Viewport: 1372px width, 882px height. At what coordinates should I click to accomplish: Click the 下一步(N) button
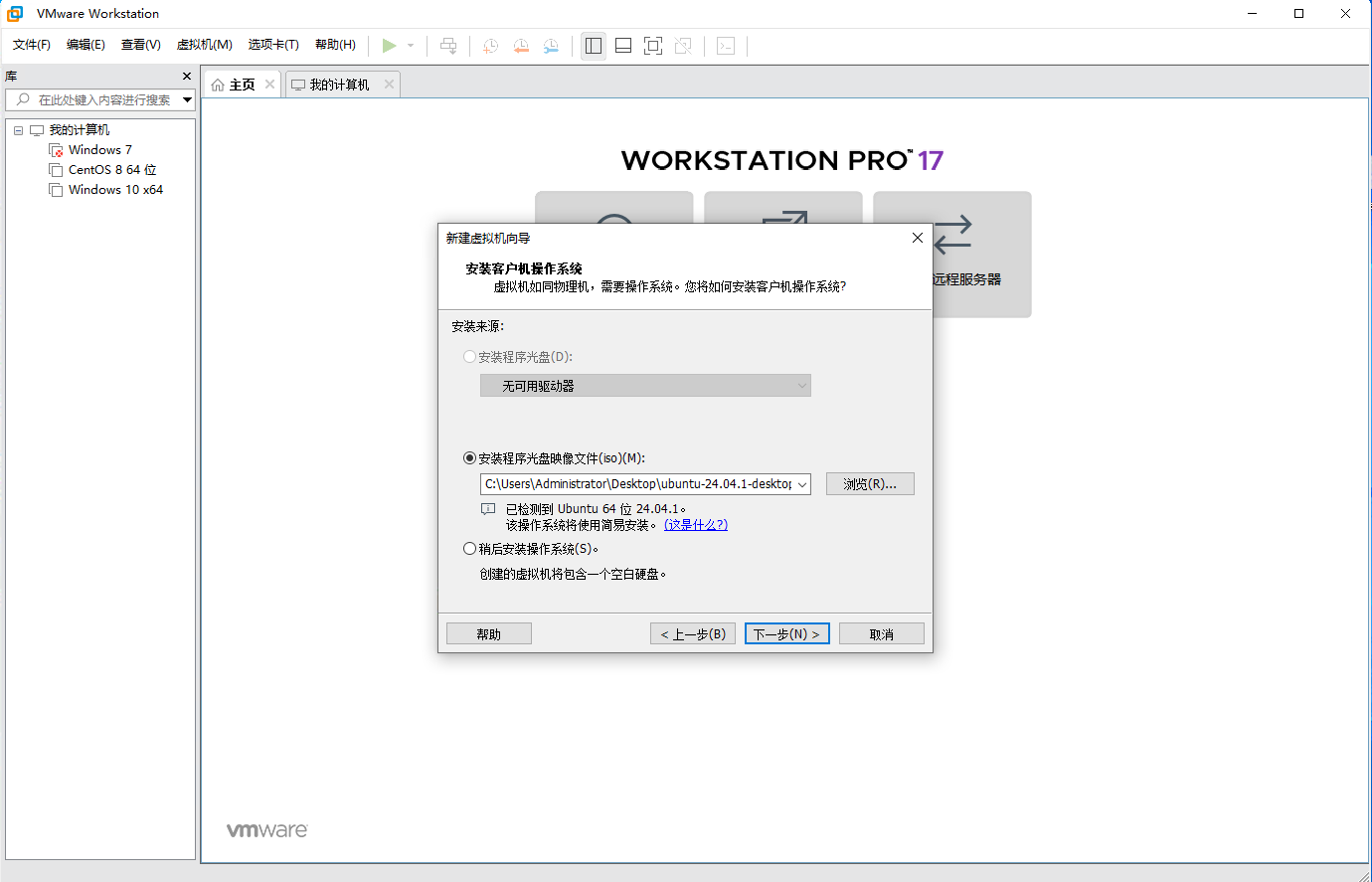[x=786, y=633]
